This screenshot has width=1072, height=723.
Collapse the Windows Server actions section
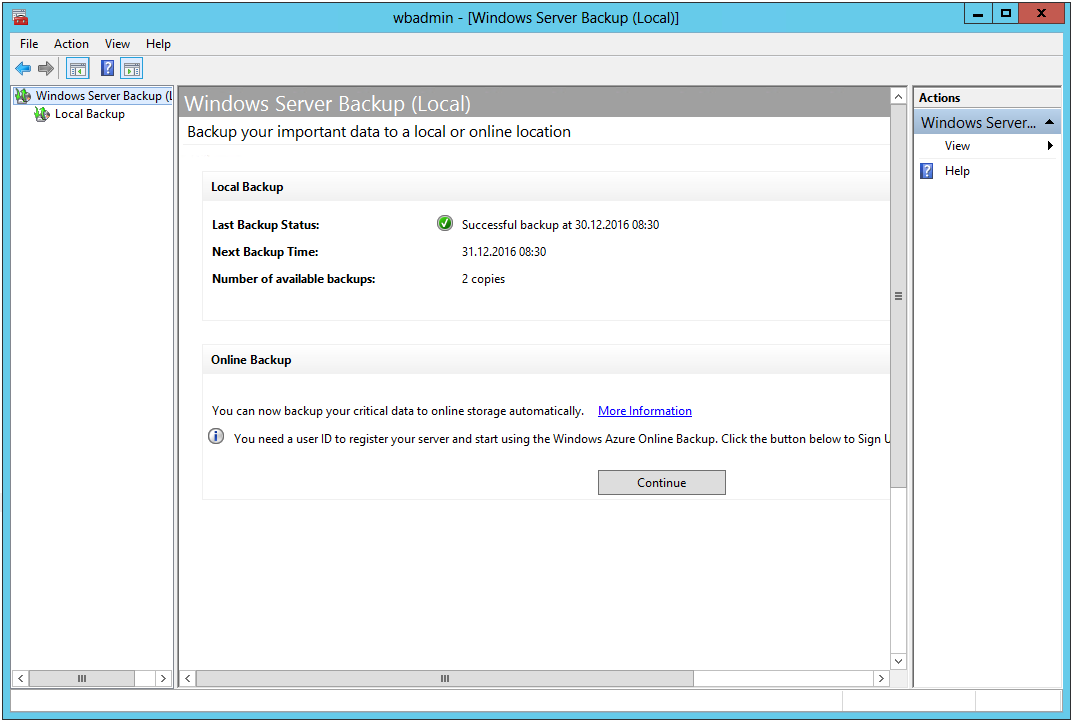[x=1049, y=122]
